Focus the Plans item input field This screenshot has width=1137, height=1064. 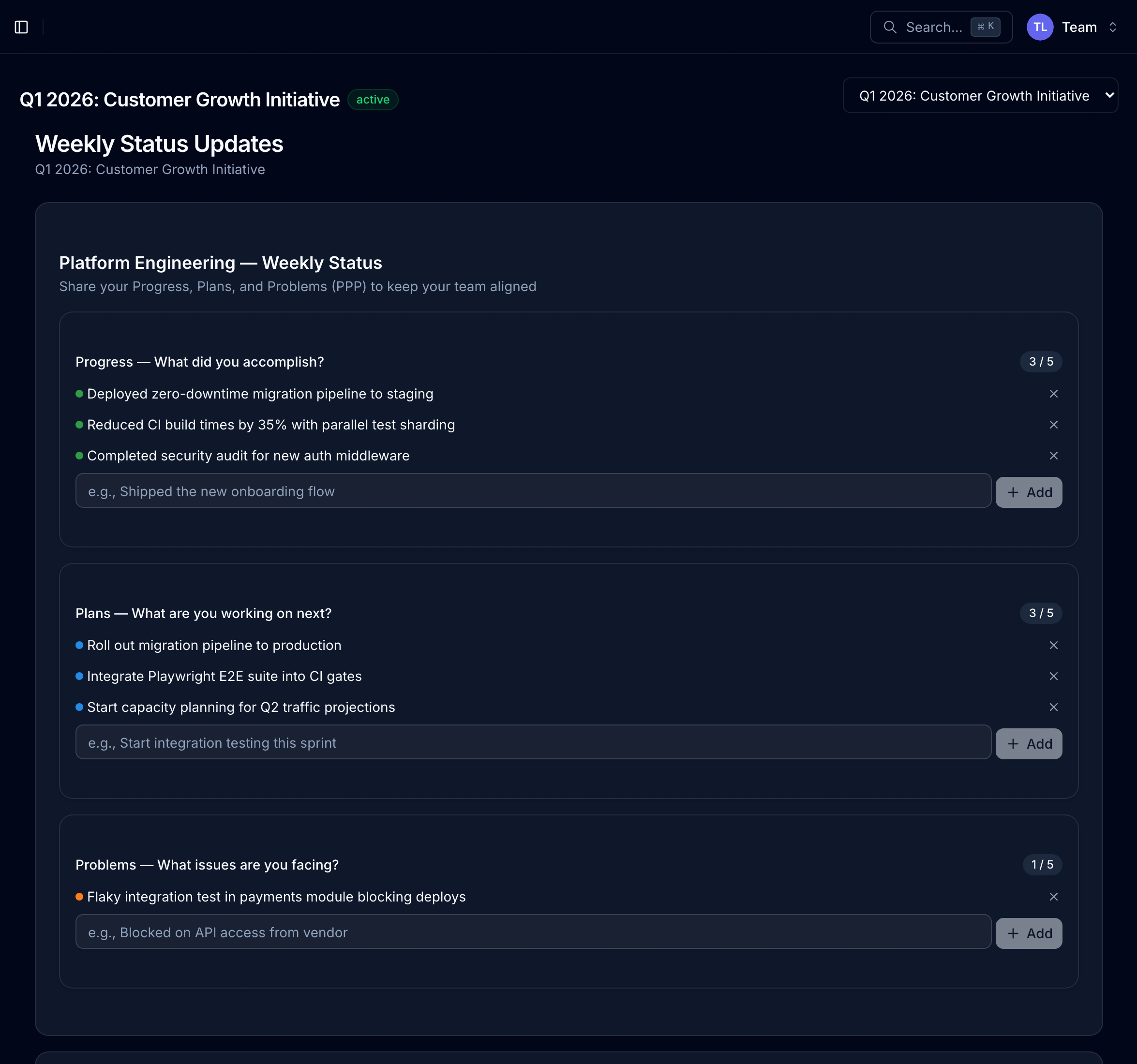coord(533,742)
